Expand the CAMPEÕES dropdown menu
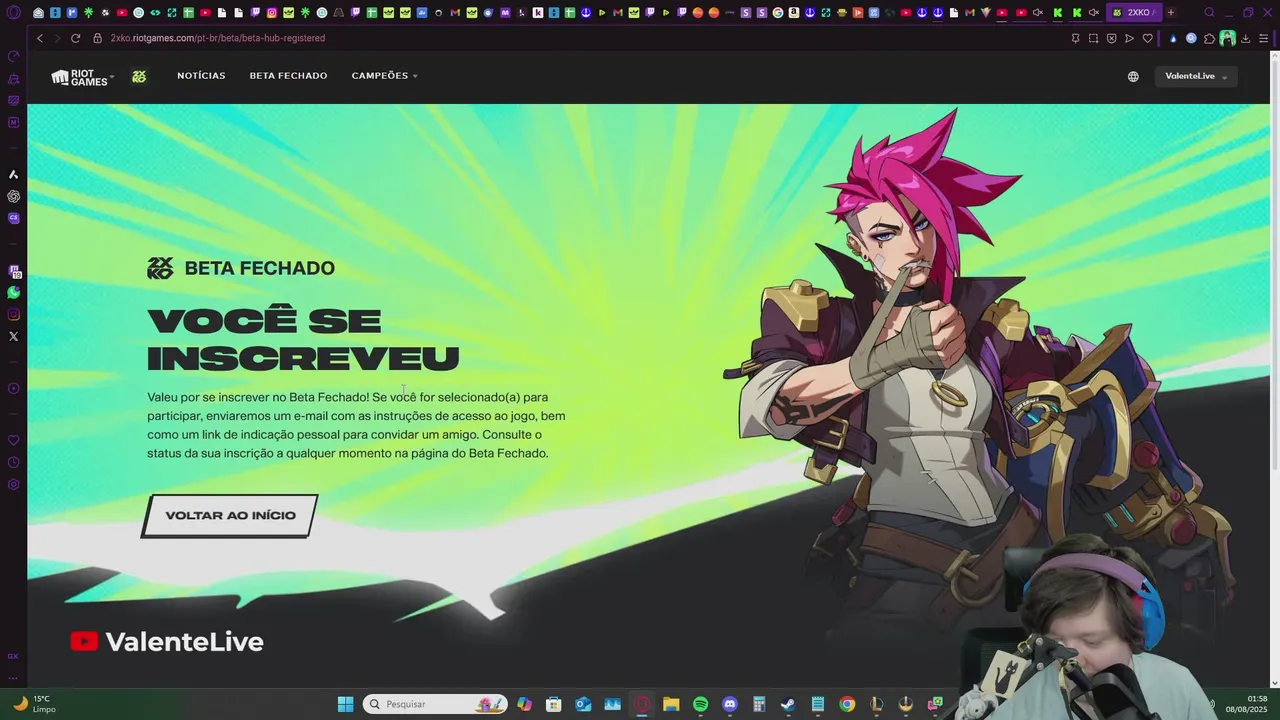The height and width of the screenshot is (720, 1280). point(384,76)
